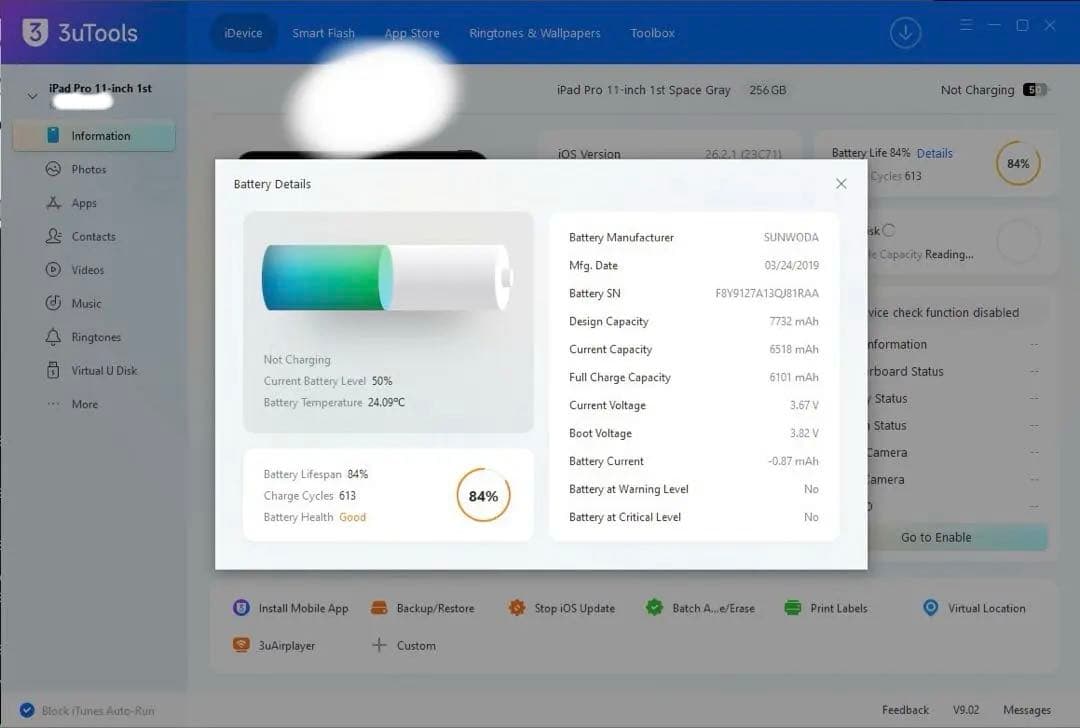Launch 3uAirplayer tool

coord(273,645)
